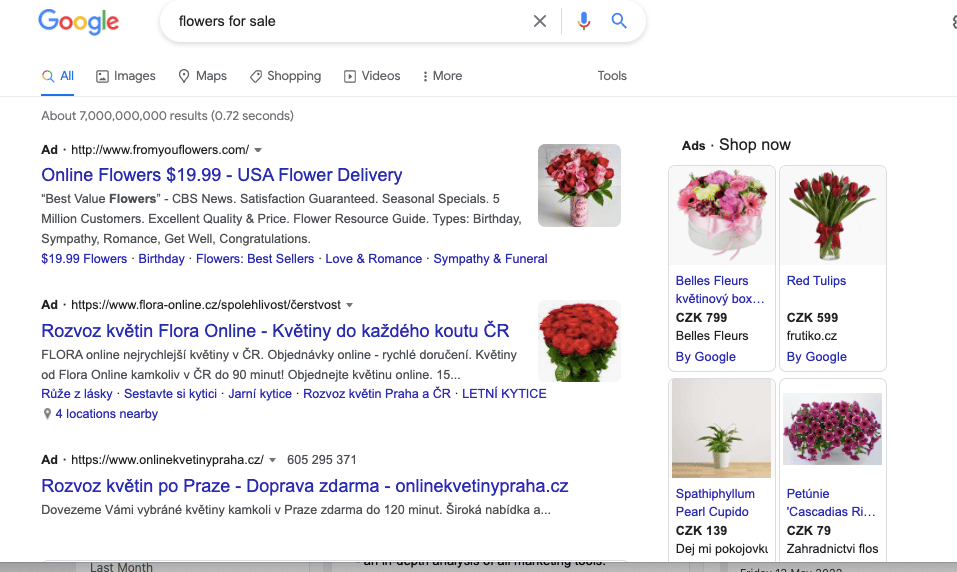
Task: Expand the onlinekvetinypraha.cz ad dropdown arrow
Action: pyautogui.click(x=272, y=461)
